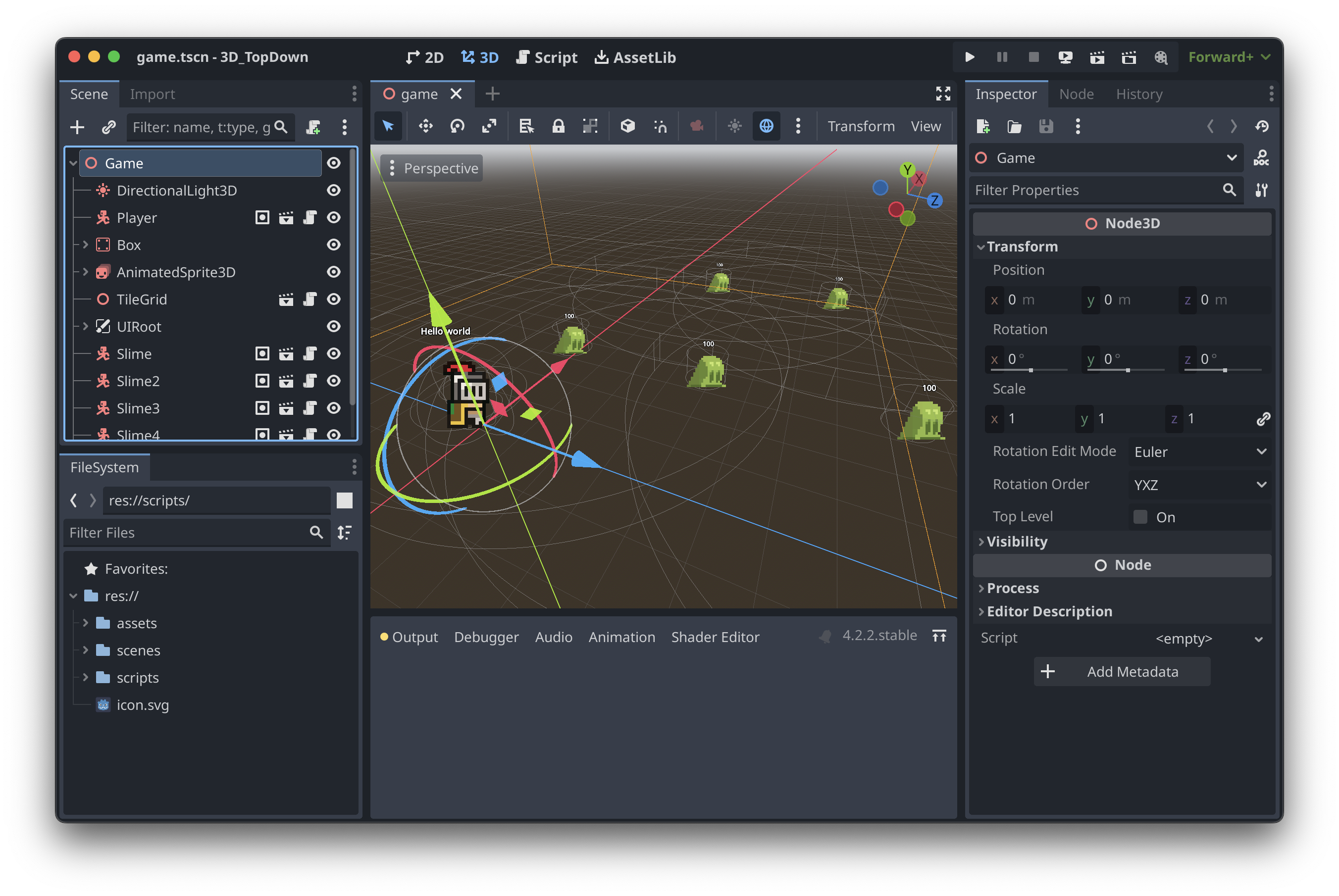This screenshot has width=1339, height=896.
Task: Switch to the Script workspace
Action: (x=546, y=58)
